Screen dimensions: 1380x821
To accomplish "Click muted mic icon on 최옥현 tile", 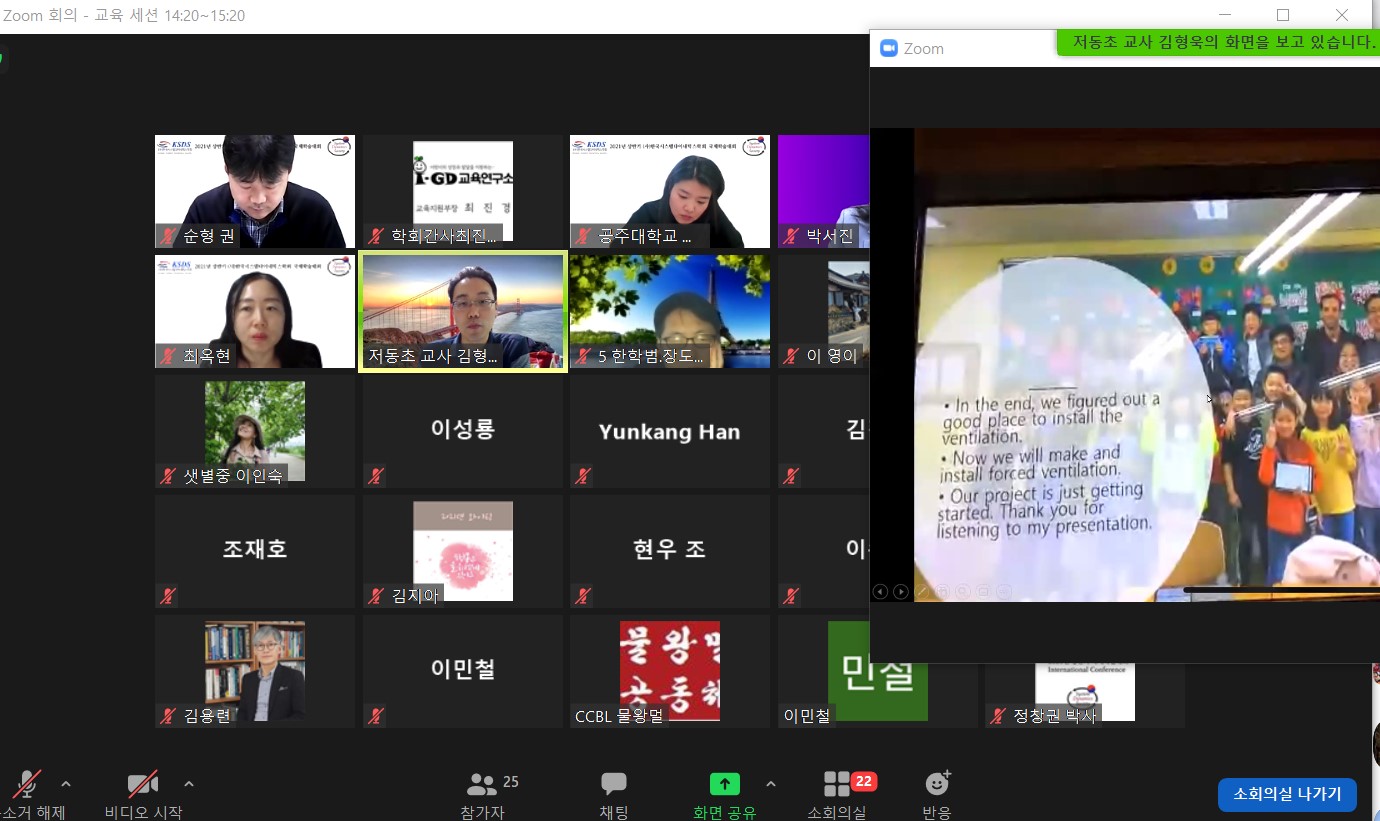I will (x=168, y=356).
